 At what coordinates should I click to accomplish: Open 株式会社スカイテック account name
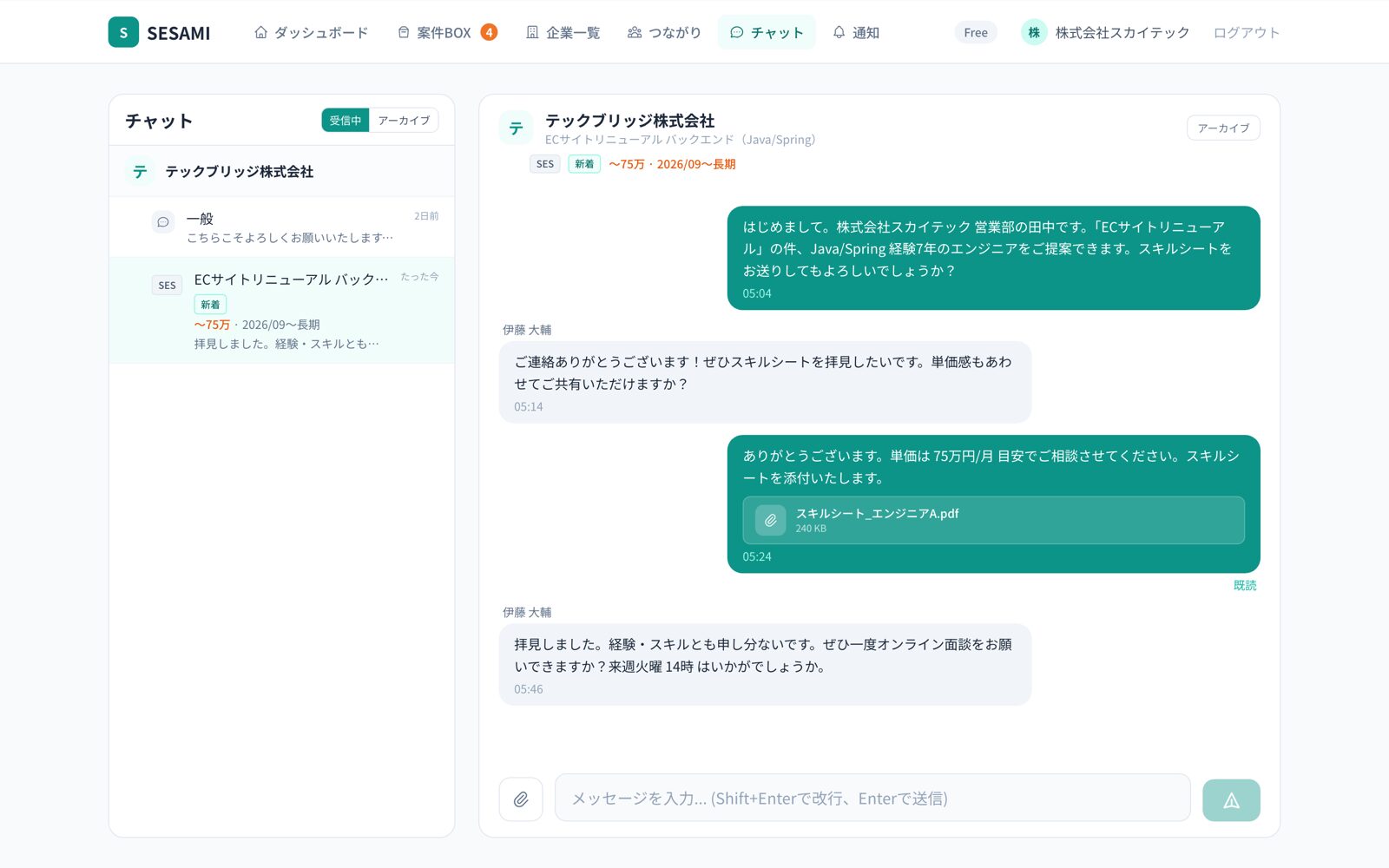(x=1122, y=32)
